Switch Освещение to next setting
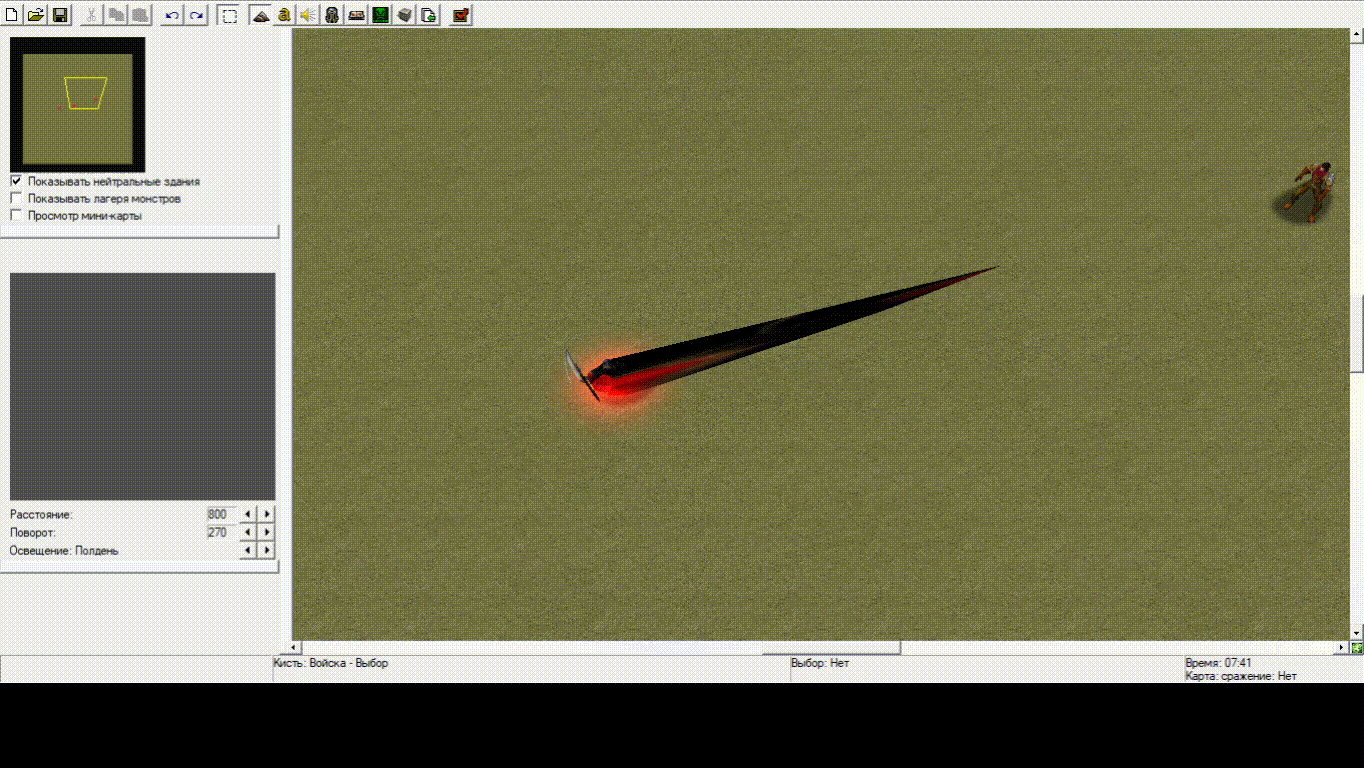The height and width of the screenshot is (768, 1364). (x=266, y=550)
